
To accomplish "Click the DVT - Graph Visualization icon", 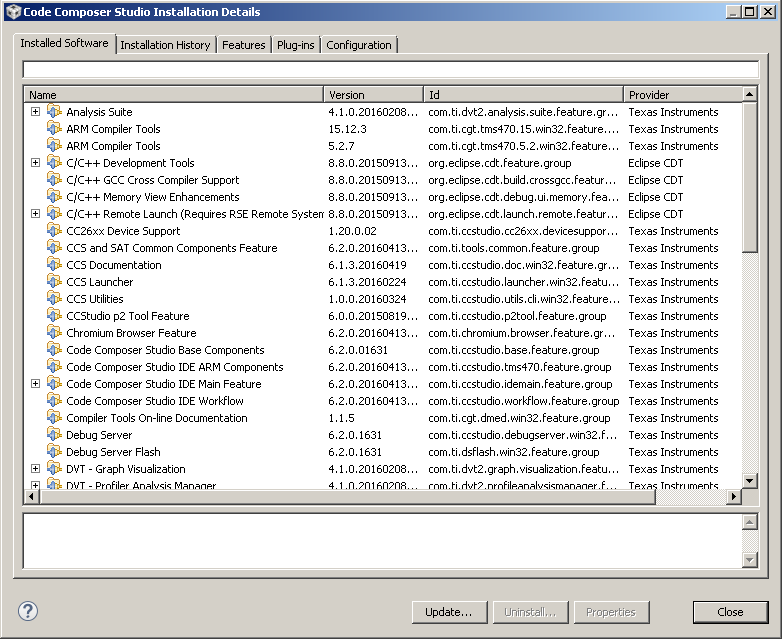I will [x=54, y=468].
